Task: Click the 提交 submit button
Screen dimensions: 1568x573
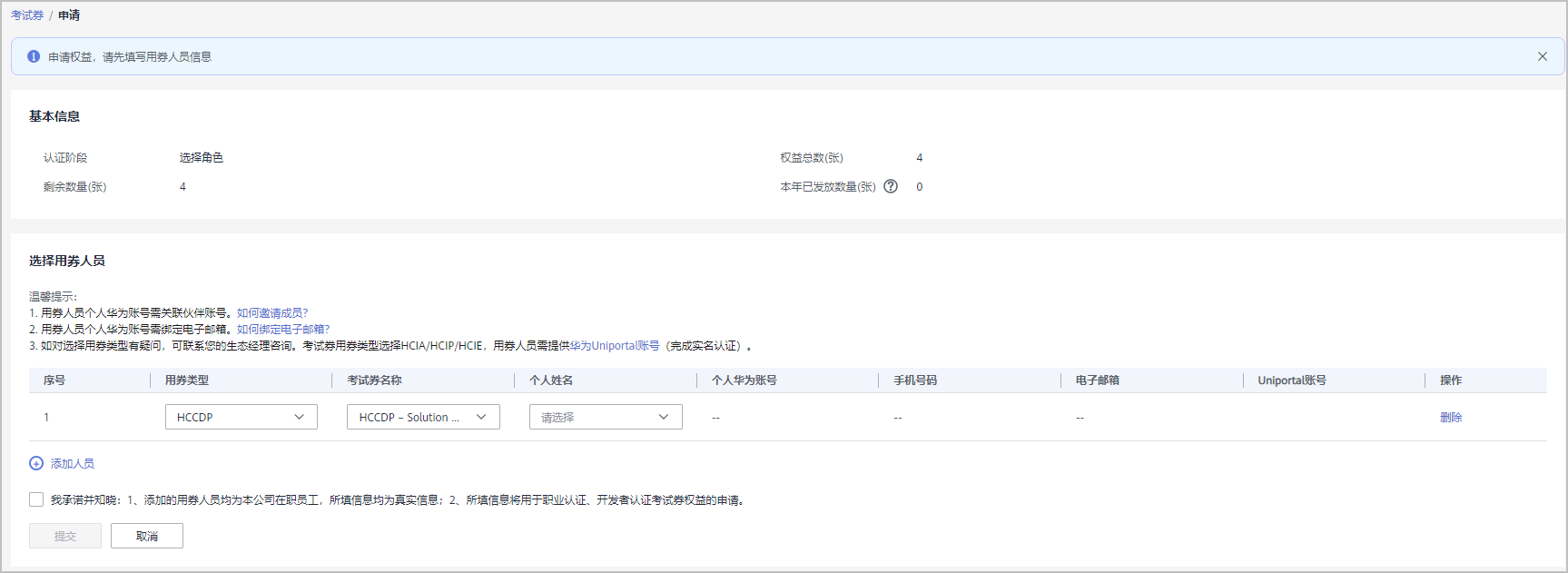Action: (65, 536)
